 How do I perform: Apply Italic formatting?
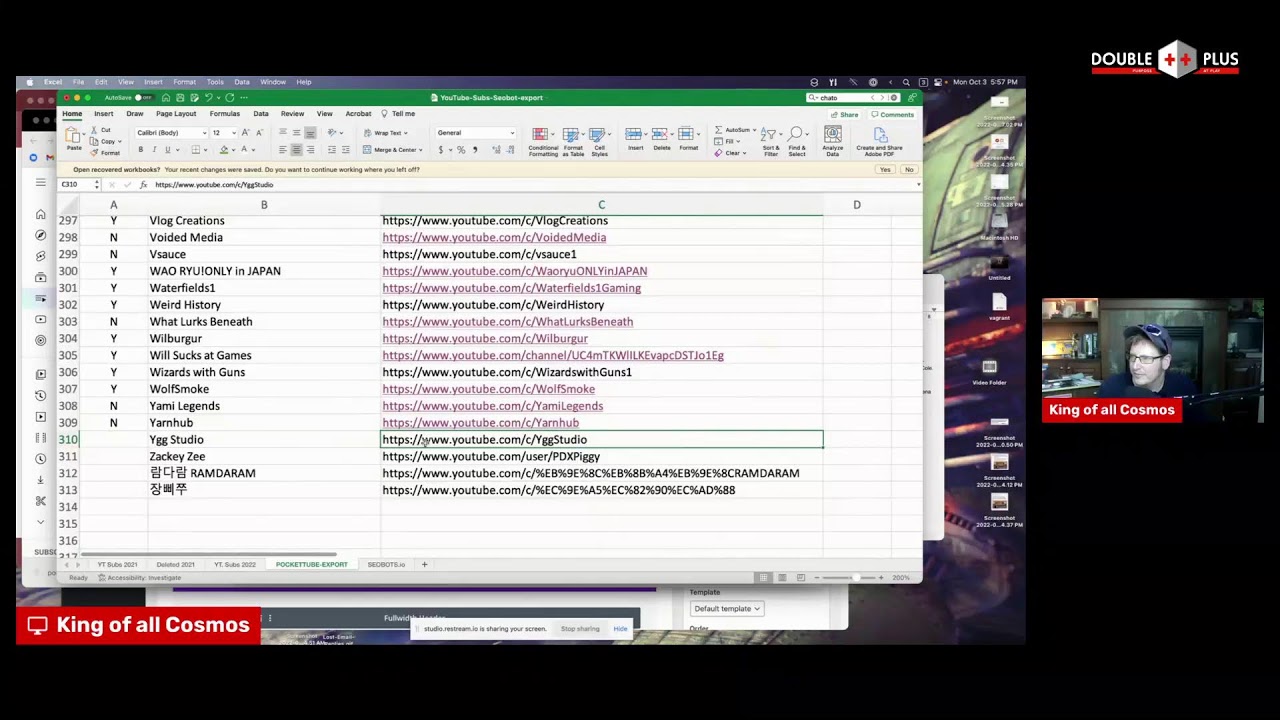click(153, 150)
